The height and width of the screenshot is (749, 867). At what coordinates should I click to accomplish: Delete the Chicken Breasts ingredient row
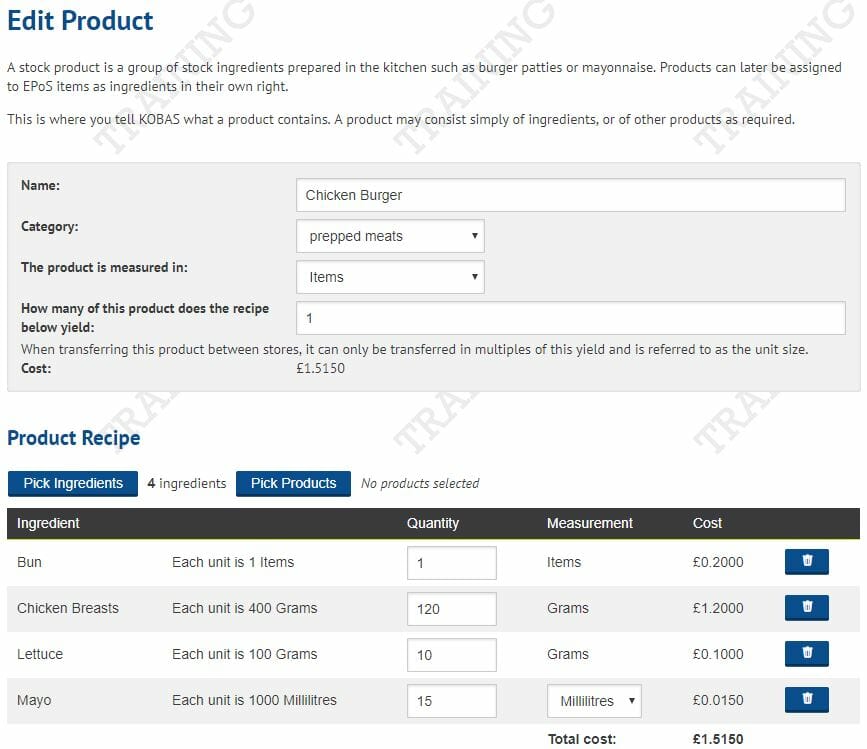[807, 608]
